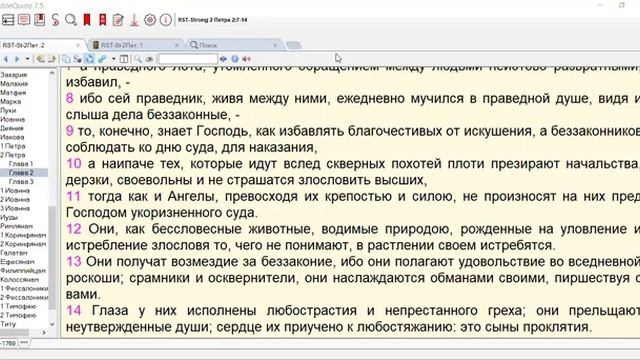
Task: Click the bottom tab ending in 1789
Action: pyautogui.click(x=8, y=344)
